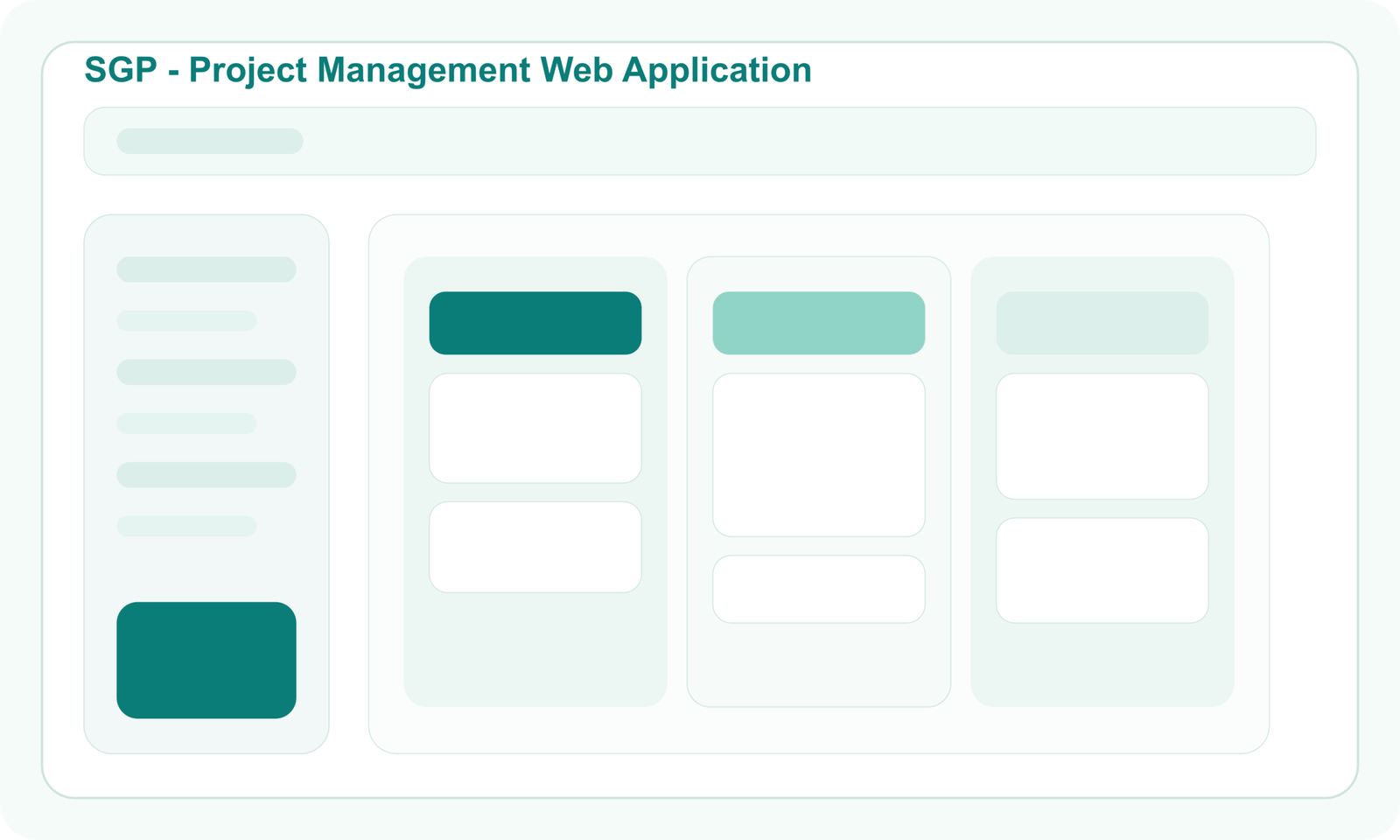This screenshot has width=1400, height=840.
Task: Click empty space below cards in the first column
Action: pos(535,649)
